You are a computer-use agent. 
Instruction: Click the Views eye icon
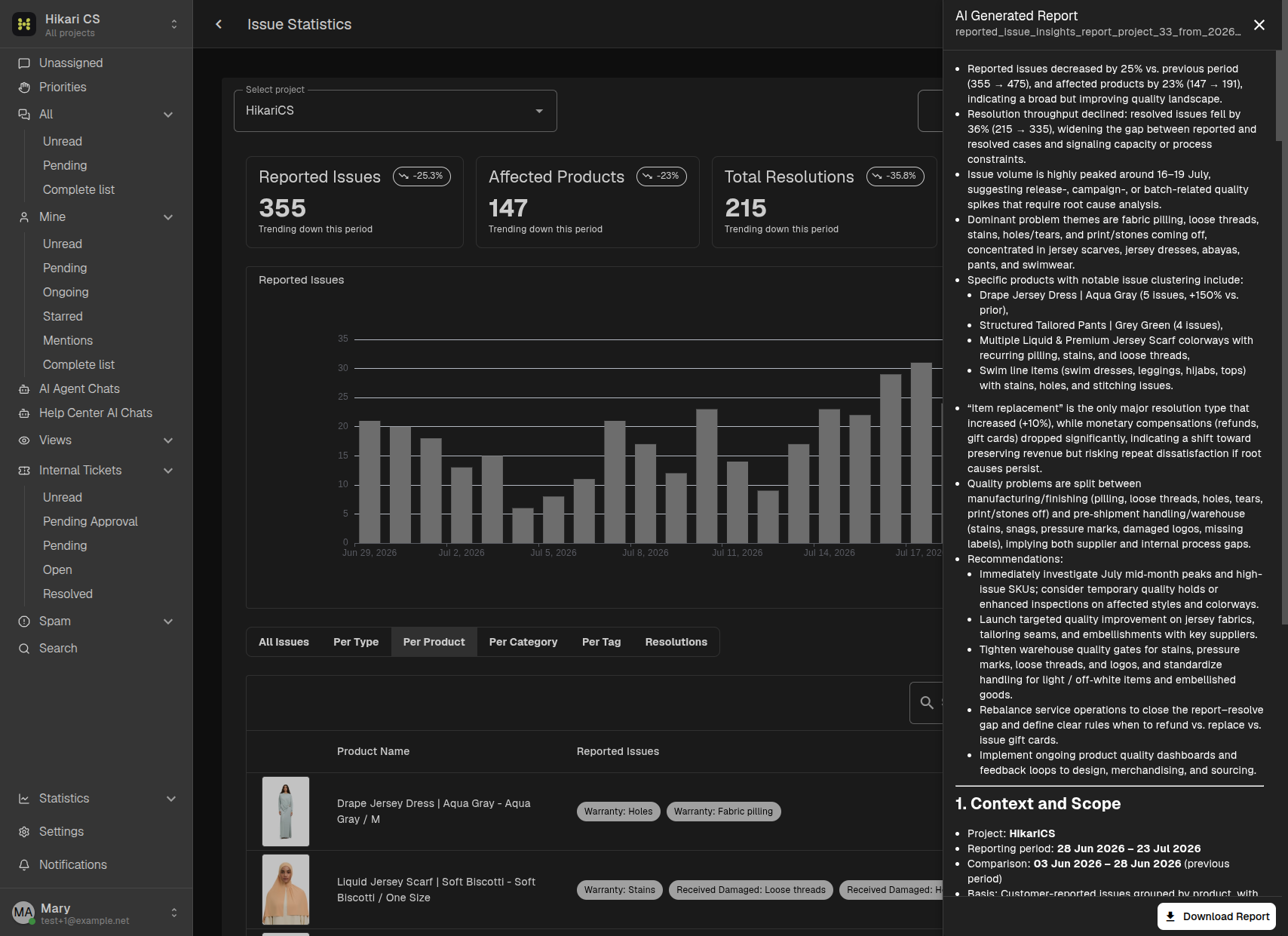[x=24, y=440]
